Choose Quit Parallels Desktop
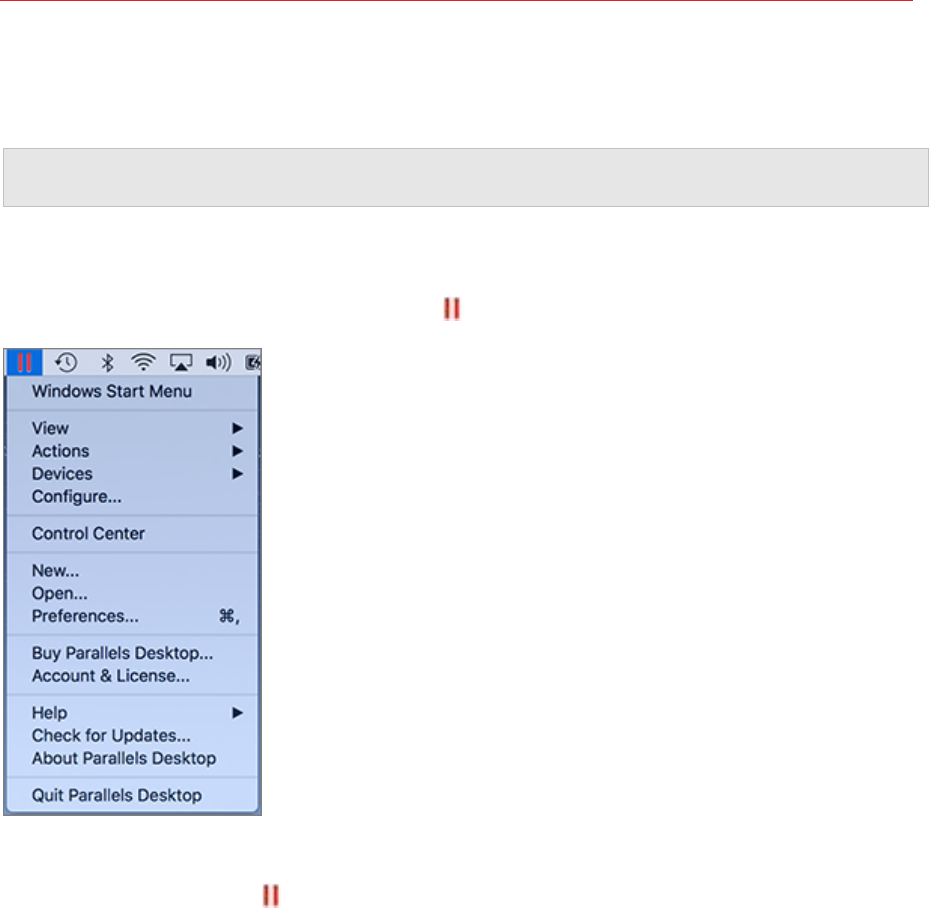Image resolution: width=929 pixels, height=908 pixels. [x=133, y=795]
